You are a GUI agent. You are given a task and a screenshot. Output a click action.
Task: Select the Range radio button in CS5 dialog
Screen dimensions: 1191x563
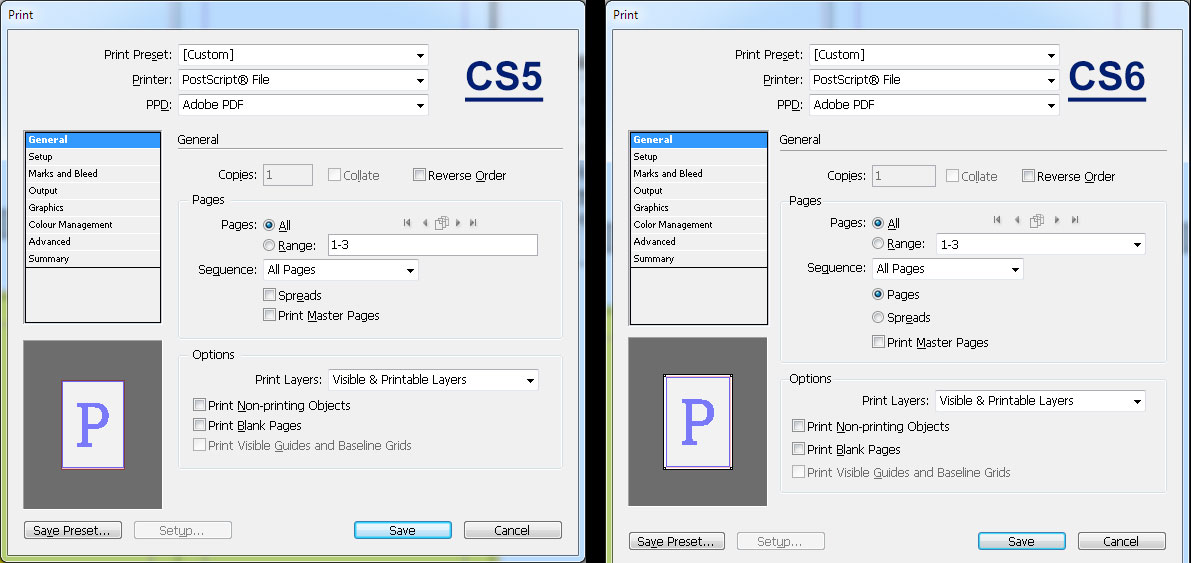(x=269, y=245)
